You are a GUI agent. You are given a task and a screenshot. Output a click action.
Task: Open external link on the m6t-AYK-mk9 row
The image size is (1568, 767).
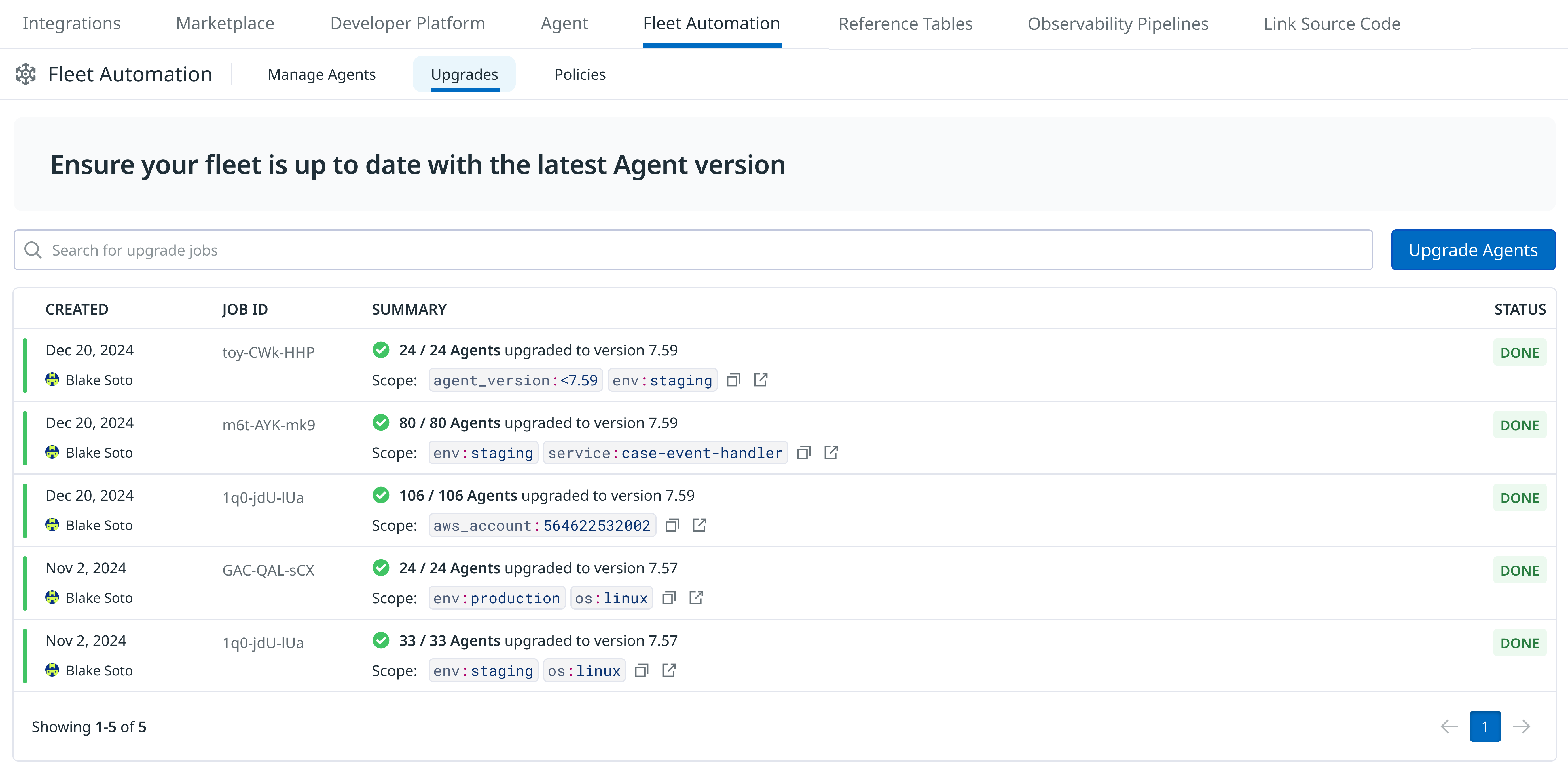[831, 453]
